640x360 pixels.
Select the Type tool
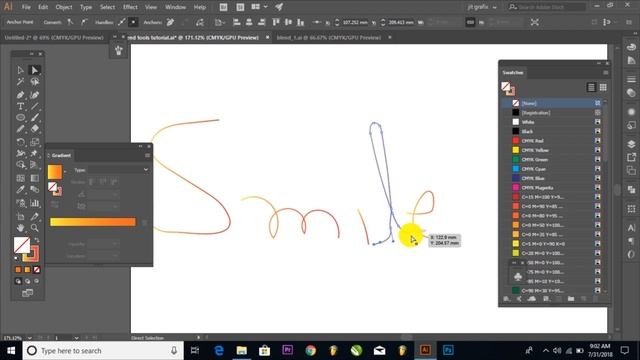[20, 106]
